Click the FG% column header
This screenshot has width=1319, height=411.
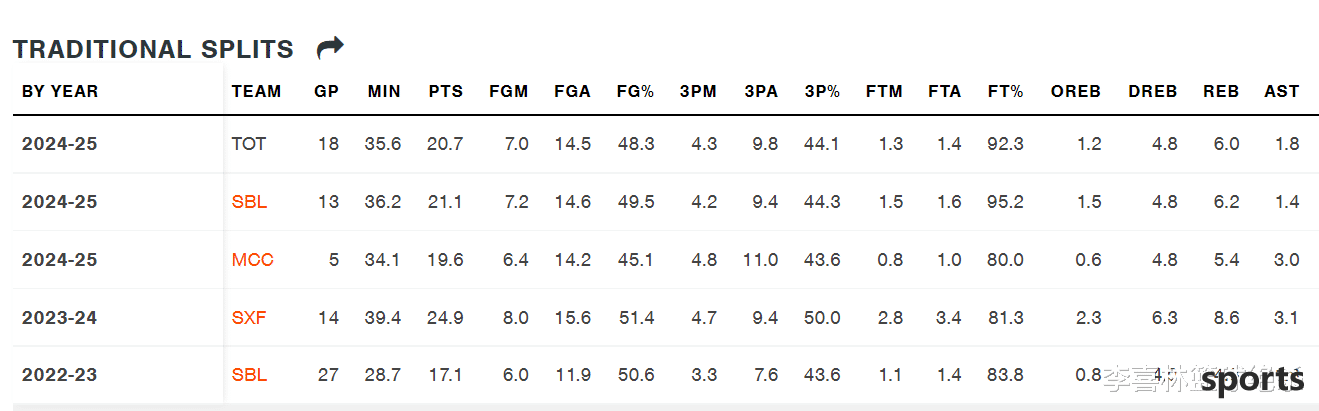pyautogui.click(x=635, y=91)
